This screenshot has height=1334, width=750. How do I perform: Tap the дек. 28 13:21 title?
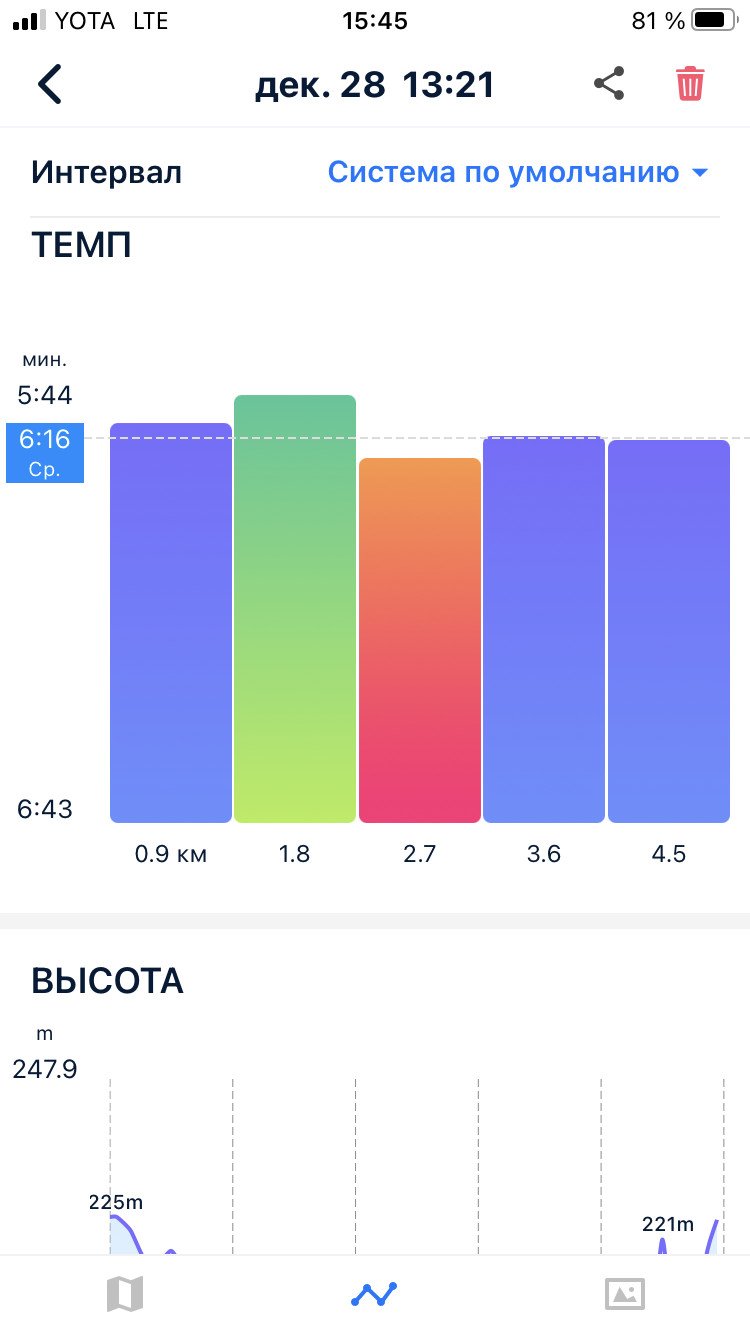coord(375,85)
